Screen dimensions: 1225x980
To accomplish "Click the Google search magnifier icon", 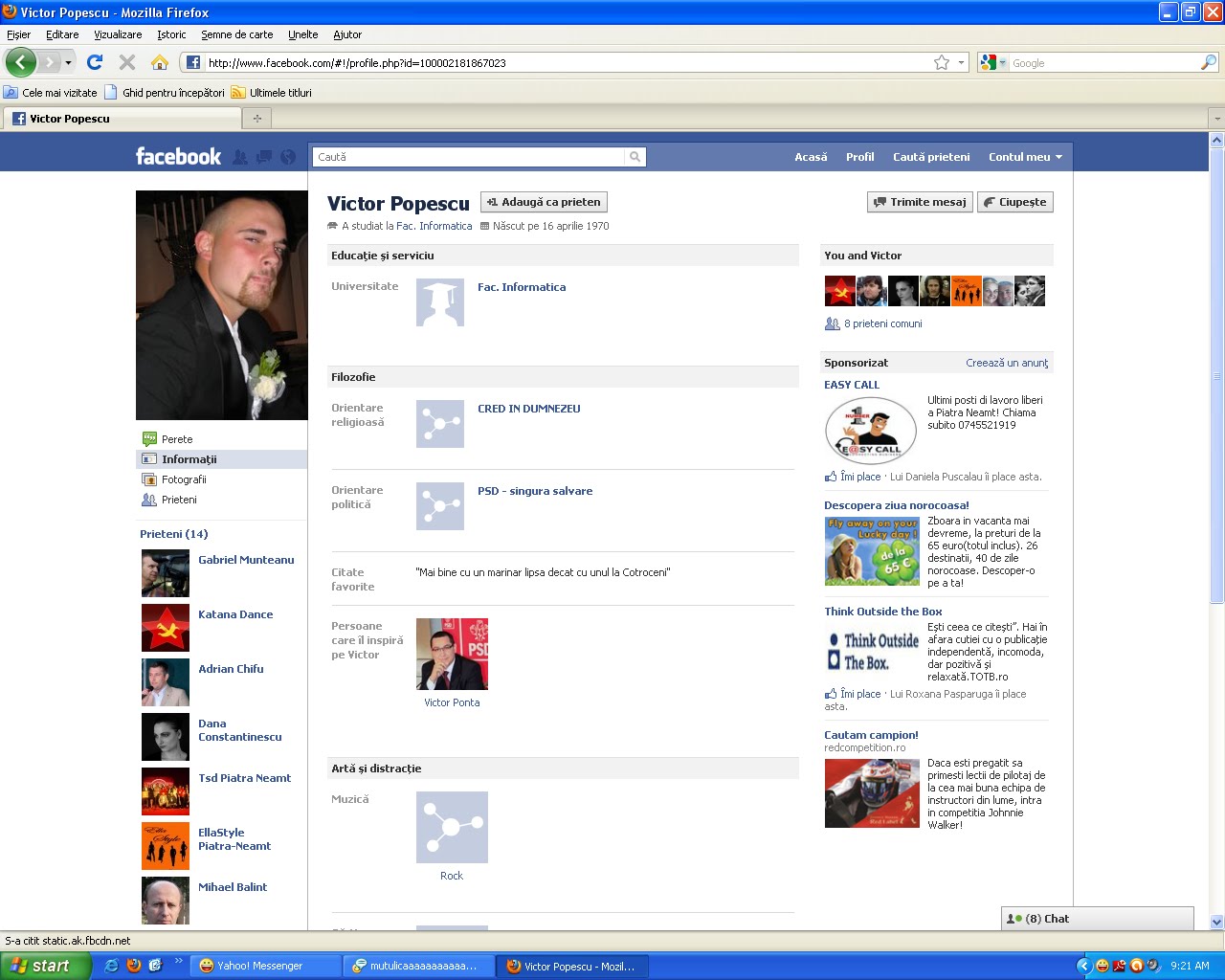I will click(x=1209, y=62).
